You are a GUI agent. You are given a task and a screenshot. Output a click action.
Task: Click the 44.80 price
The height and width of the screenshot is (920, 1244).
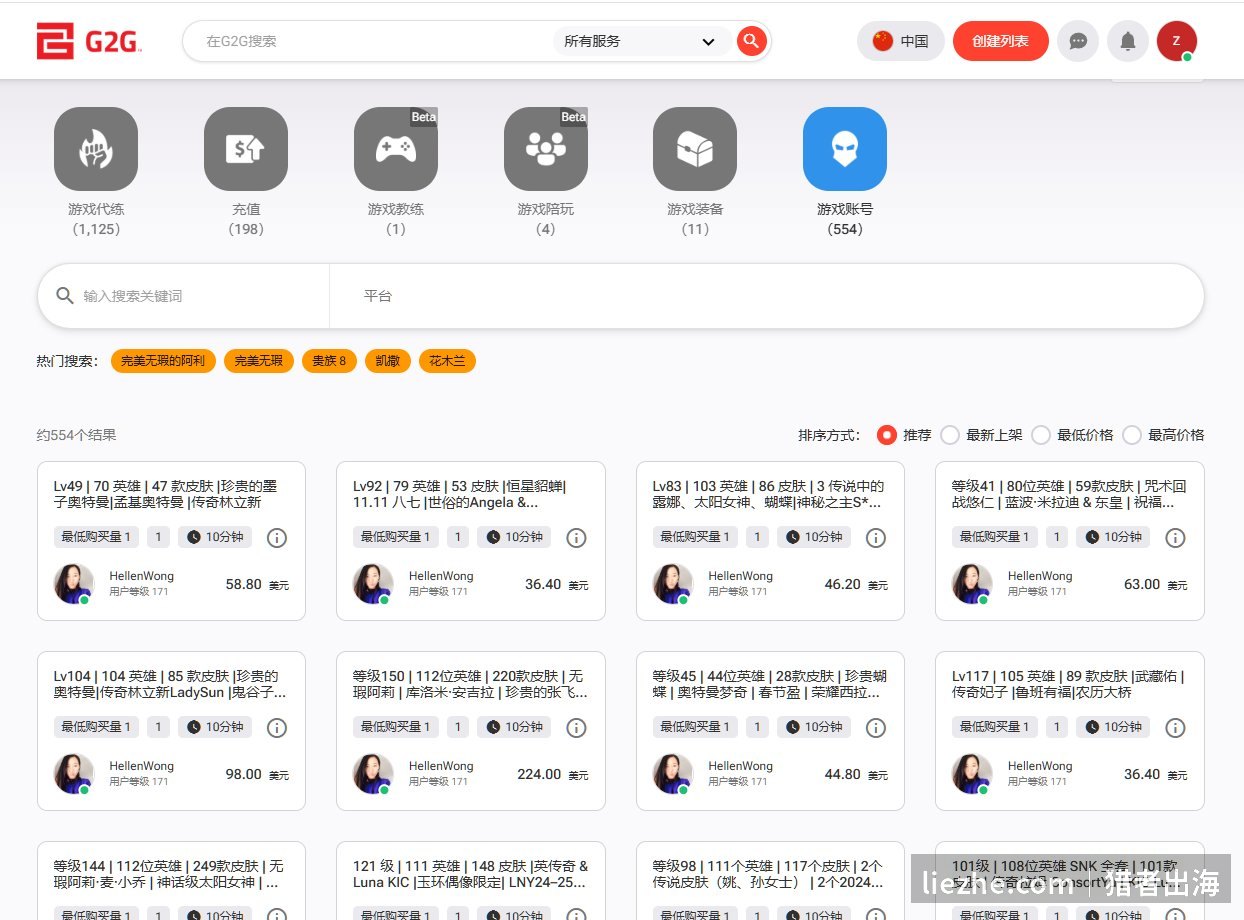coord(842,774)
